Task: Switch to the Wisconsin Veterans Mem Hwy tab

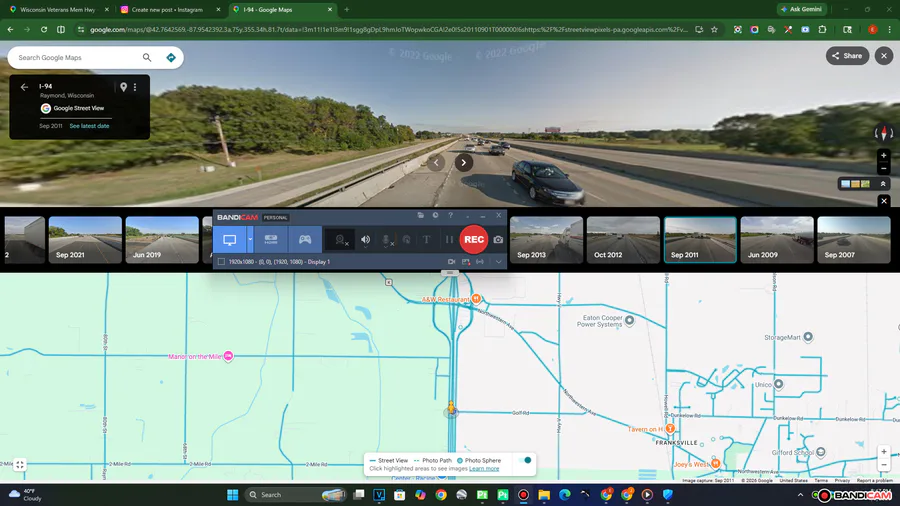Action: point(57,10)
